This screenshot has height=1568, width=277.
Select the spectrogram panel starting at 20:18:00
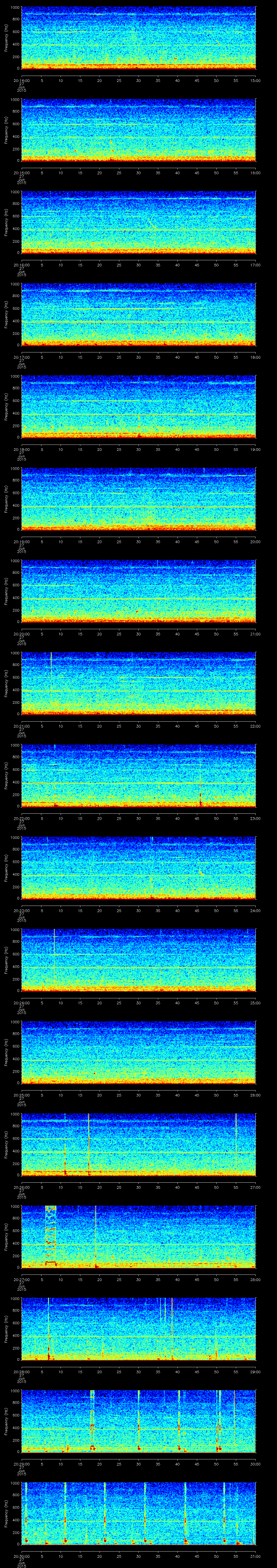pos(139,407)
